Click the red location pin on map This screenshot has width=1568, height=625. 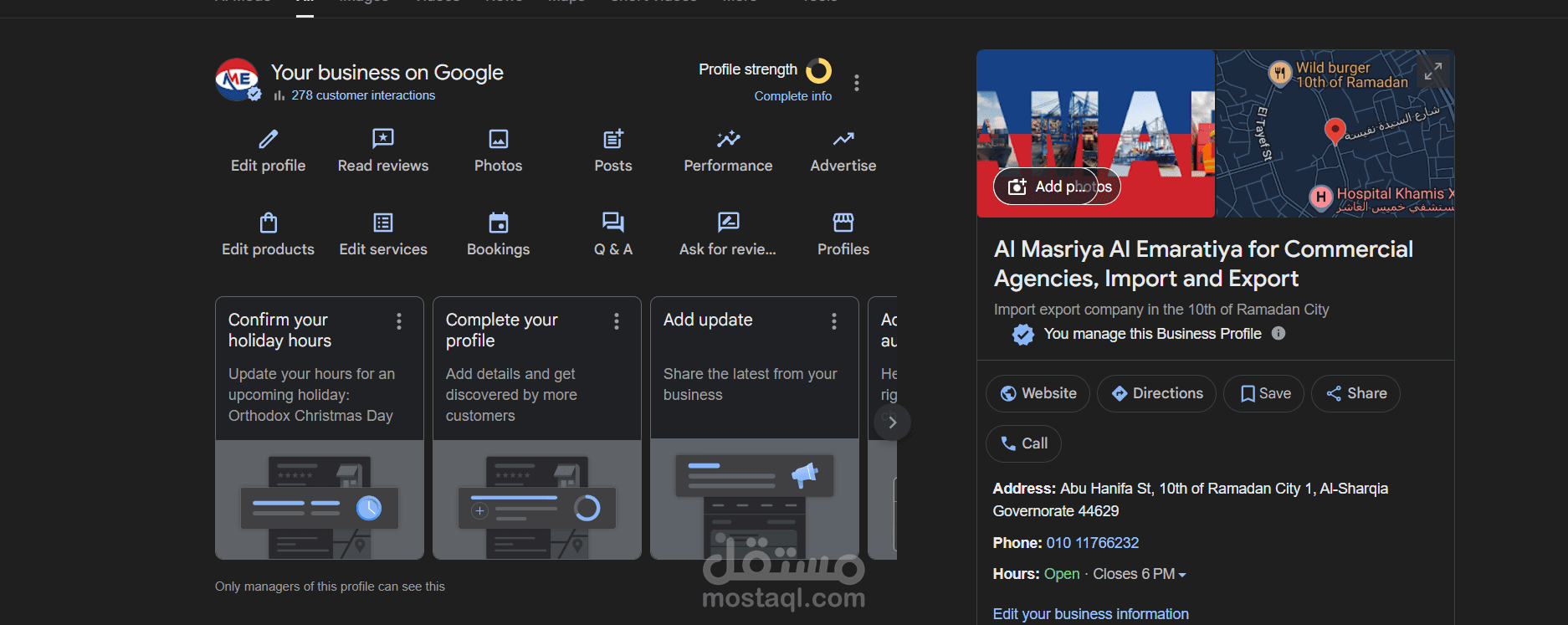pyautogui.click(x=1335, y=131)
